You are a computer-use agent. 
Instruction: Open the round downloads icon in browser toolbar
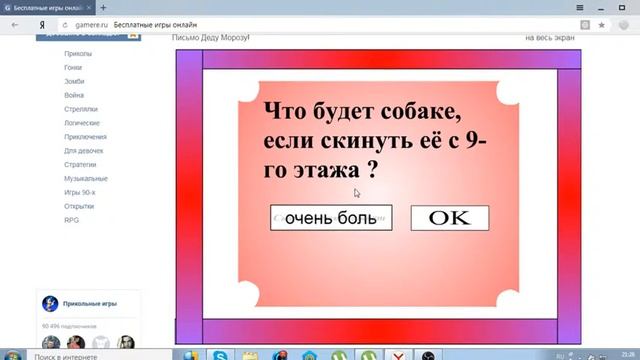[624, 25]
